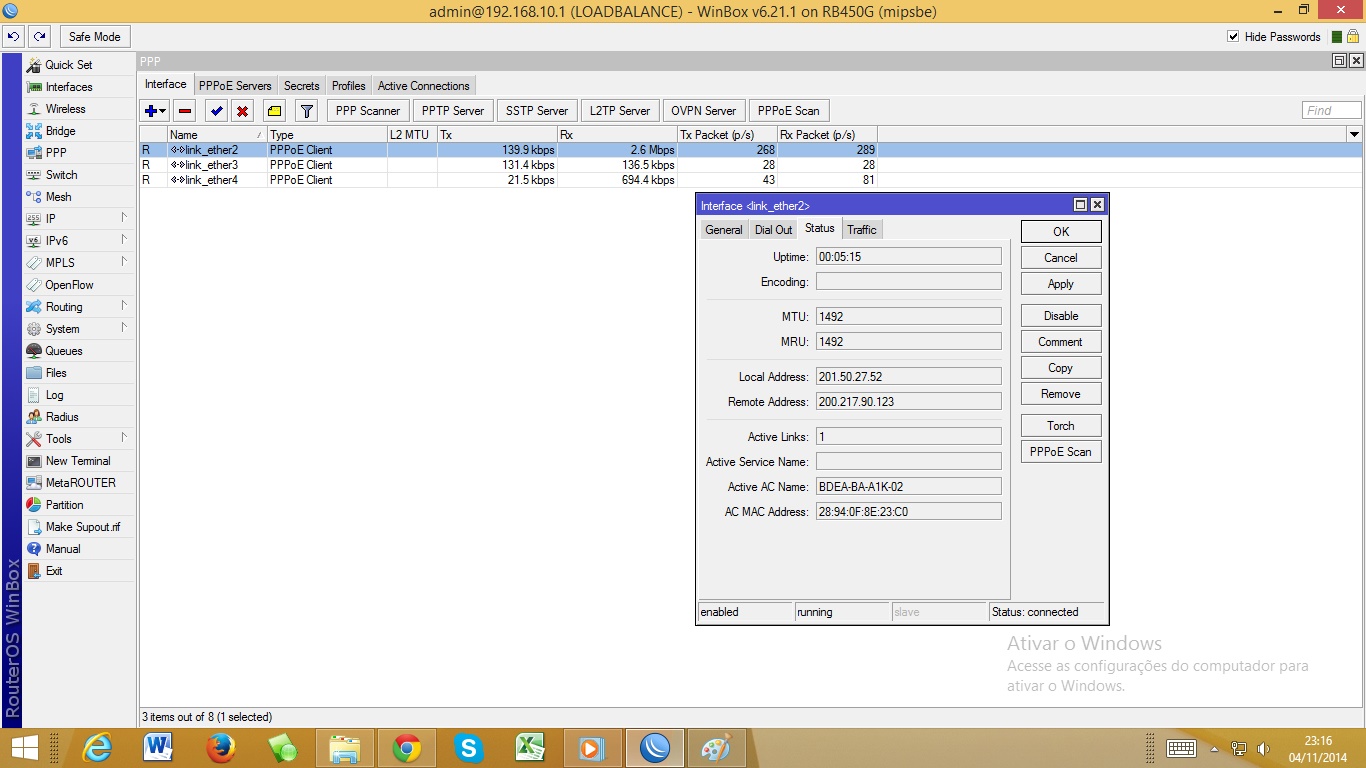Open the column selector dropdown arrow
Viewport: 1366px width, 768px height.
pyautogui.click(x=1355, y=134)
